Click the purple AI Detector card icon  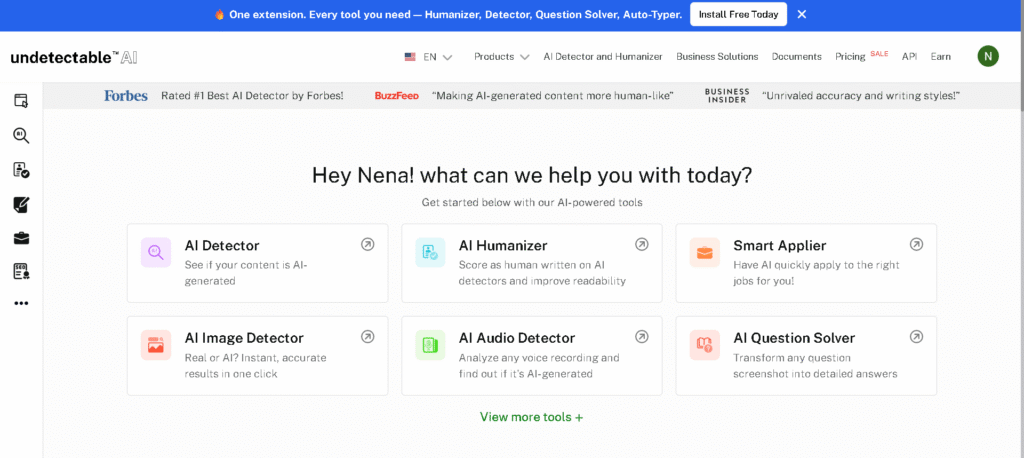point(156,252)
